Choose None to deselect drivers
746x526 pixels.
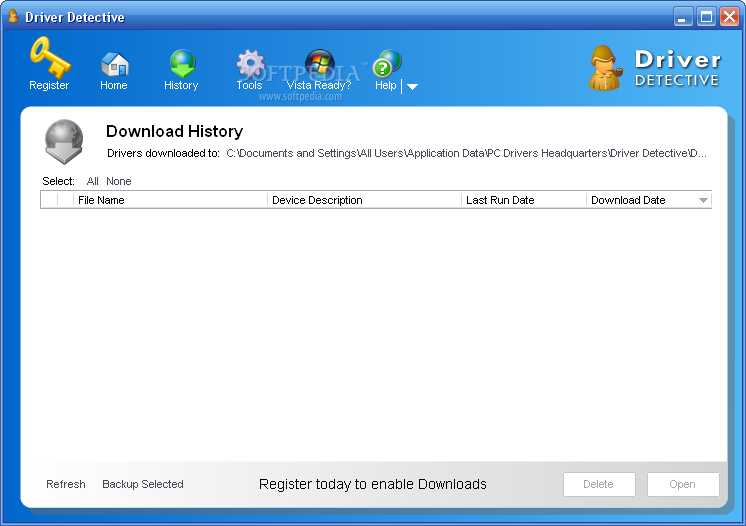click(x=118, y=181)
